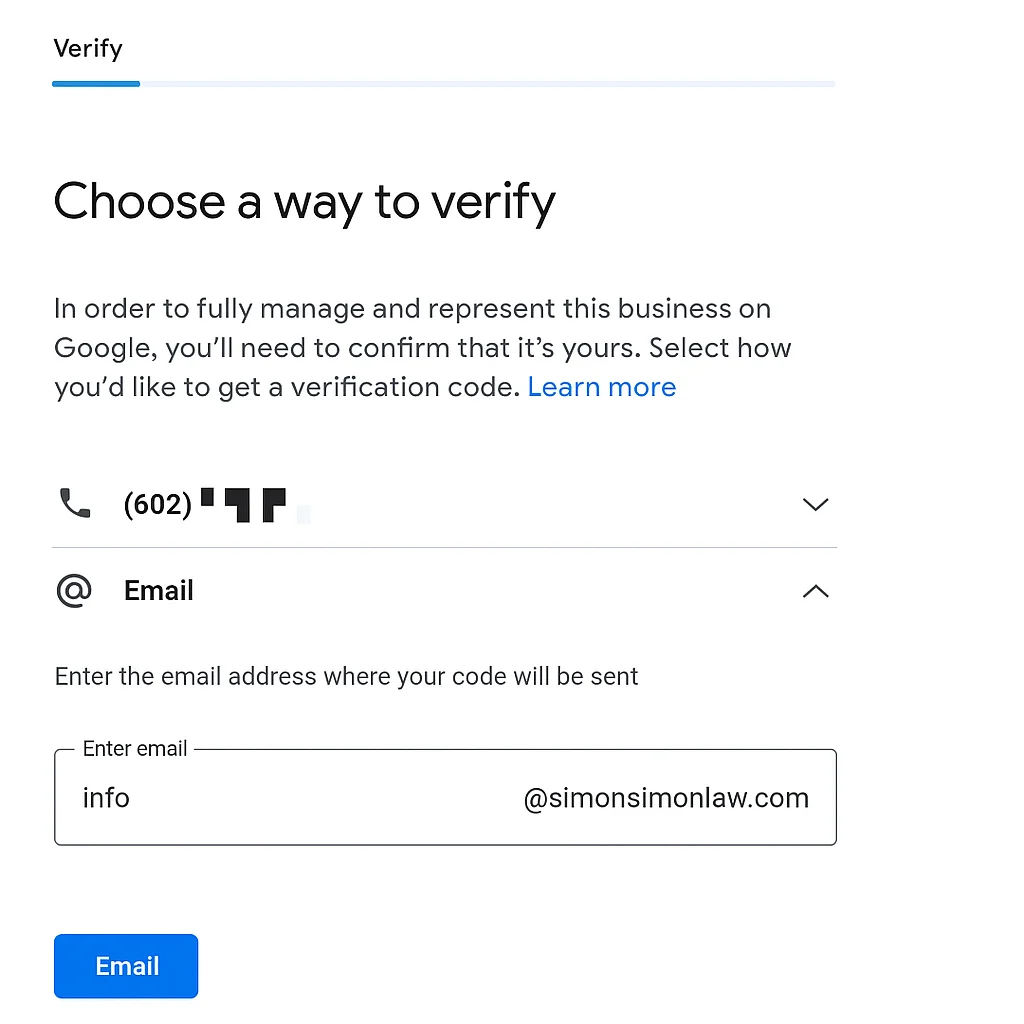
Task: Click the progress bar below Verify
Action: 443,84
